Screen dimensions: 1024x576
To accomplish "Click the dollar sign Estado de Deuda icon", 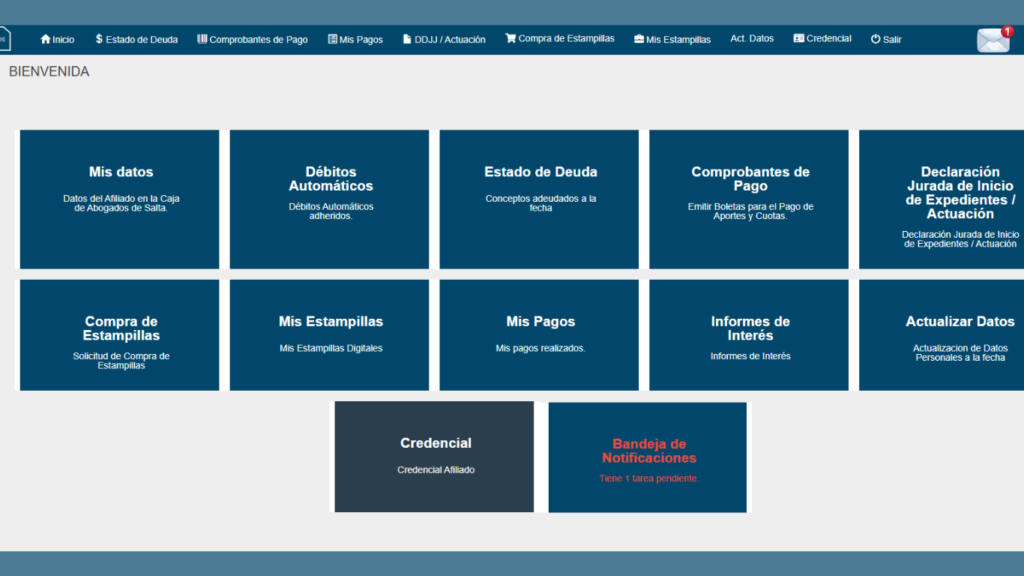I will 99,39.
